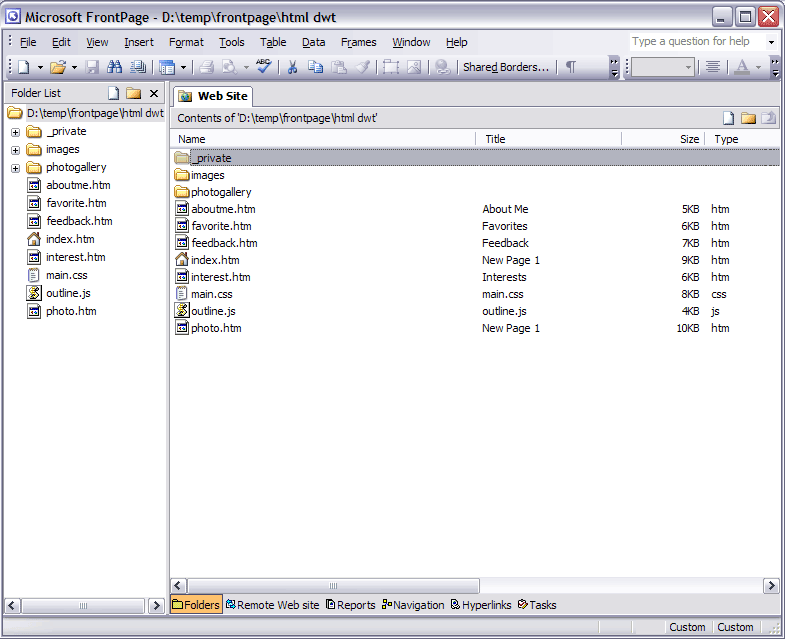Click the Find binoculars icon
Screen dimensions: 785x639
(x=114, y=67)
